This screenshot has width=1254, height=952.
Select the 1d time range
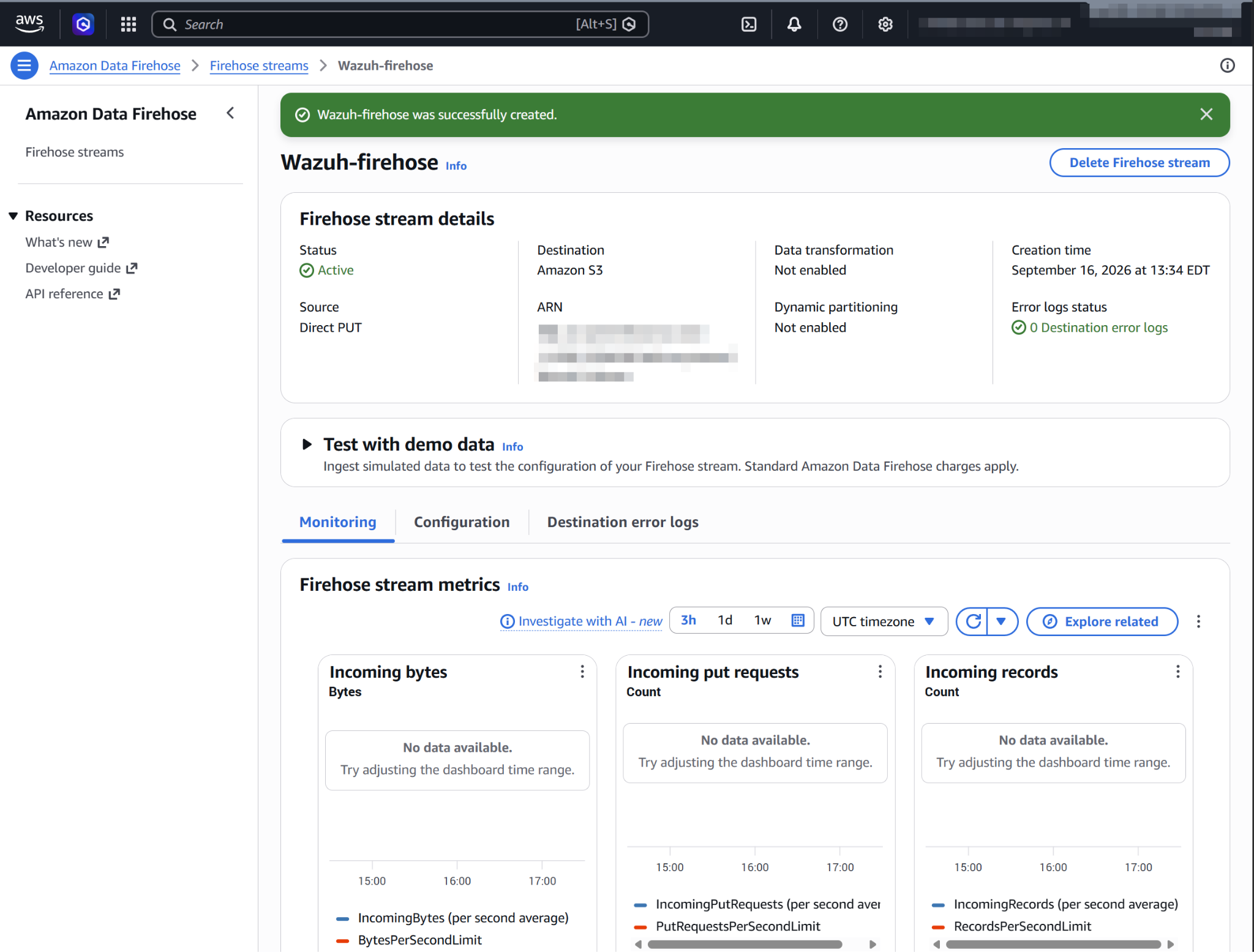point(725,620)
